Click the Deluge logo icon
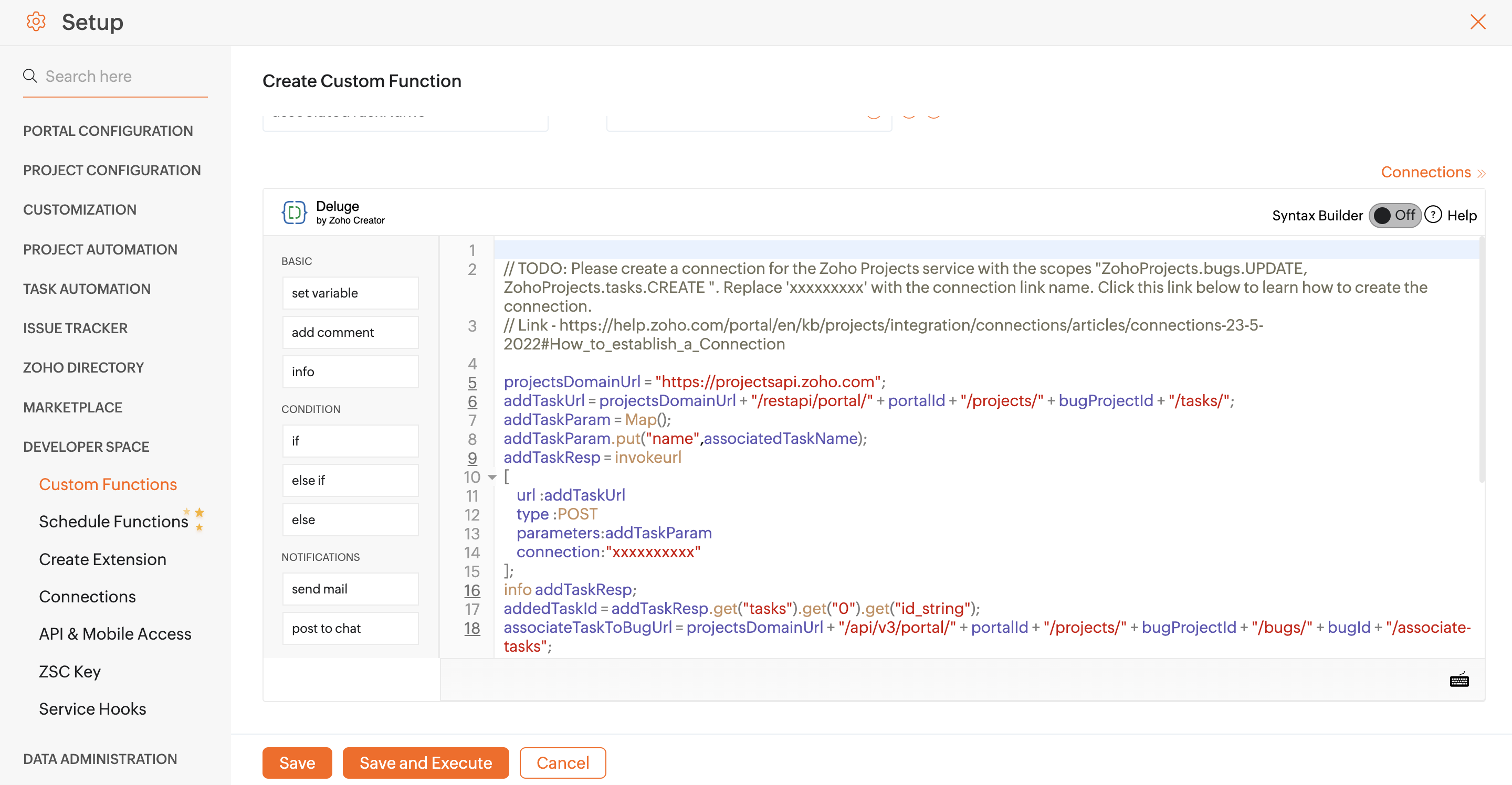The image size is (1512, 785). pyautogui.click(x=294, y=213)
